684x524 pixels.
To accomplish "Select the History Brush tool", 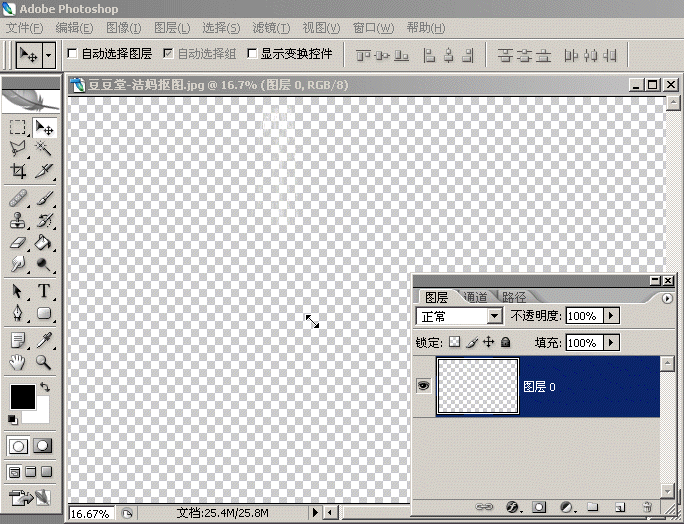I will [44, 220].
